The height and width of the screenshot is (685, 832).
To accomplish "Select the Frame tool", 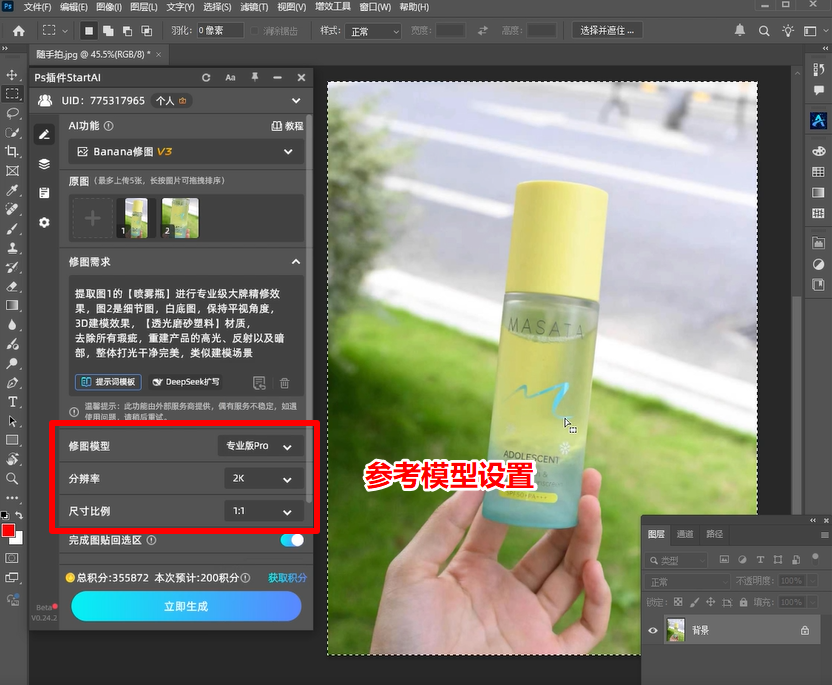I will coord(12,170).
